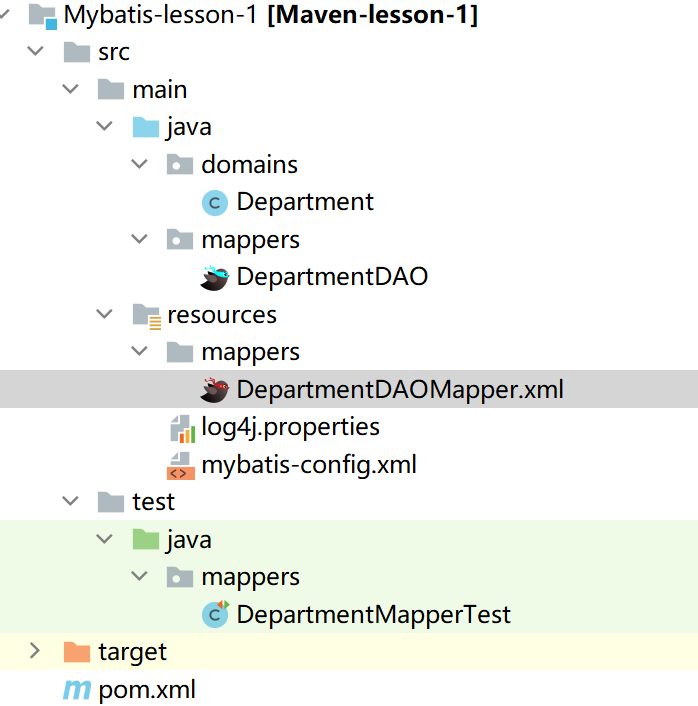This screenshot has width=698, height=706.
Task: Select the test folder label
Action: (154, 502)
